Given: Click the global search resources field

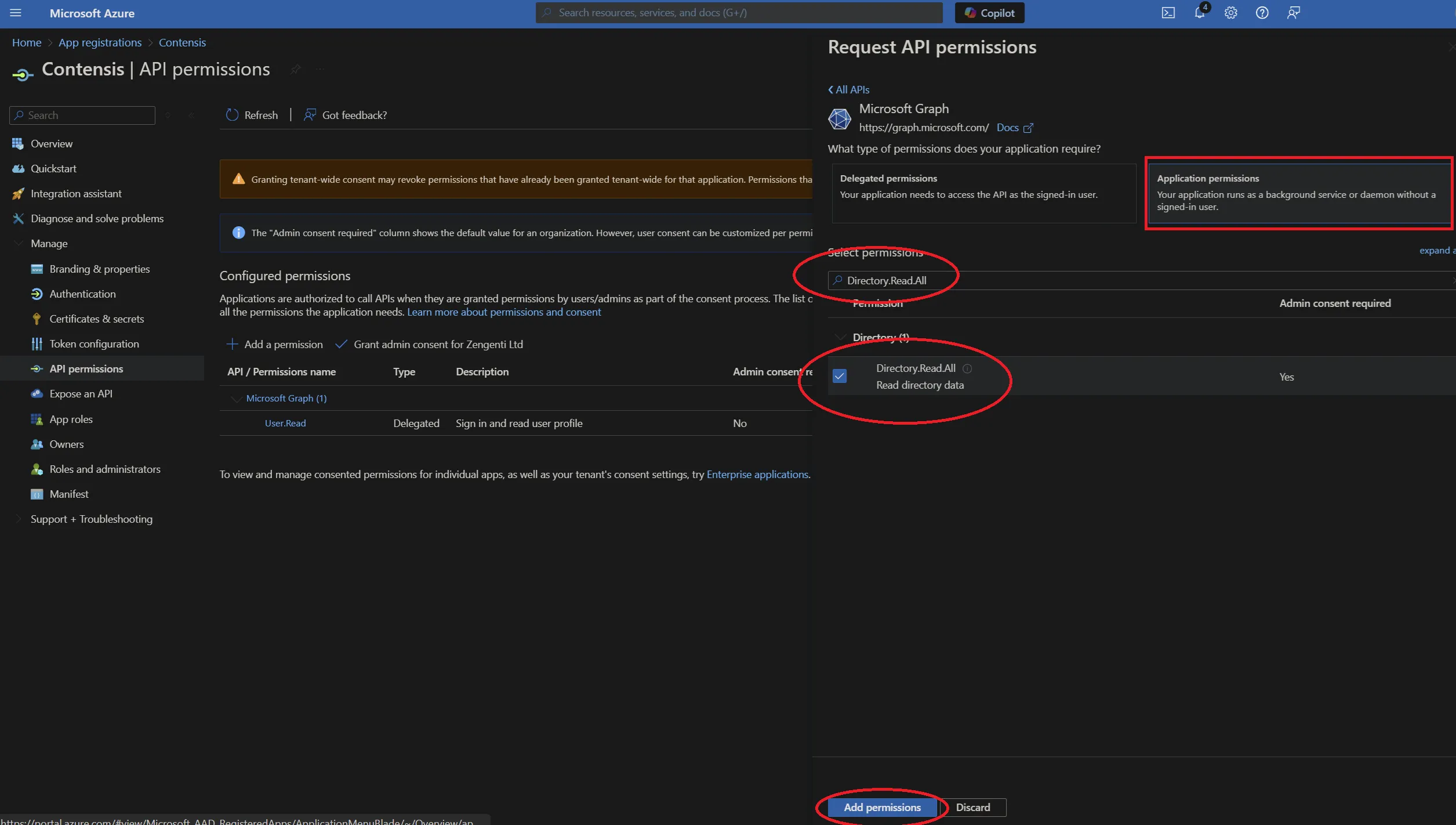Looking at the screenshot, I should point(739,13).
